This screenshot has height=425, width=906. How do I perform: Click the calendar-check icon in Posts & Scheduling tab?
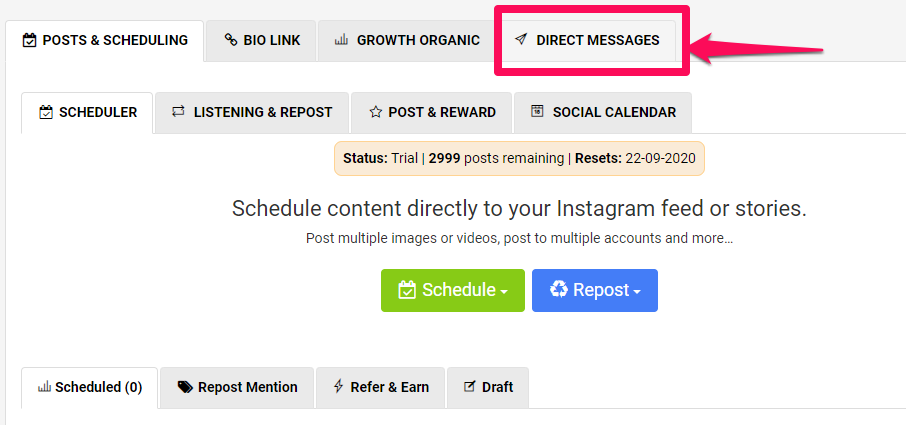click(29, 40)
